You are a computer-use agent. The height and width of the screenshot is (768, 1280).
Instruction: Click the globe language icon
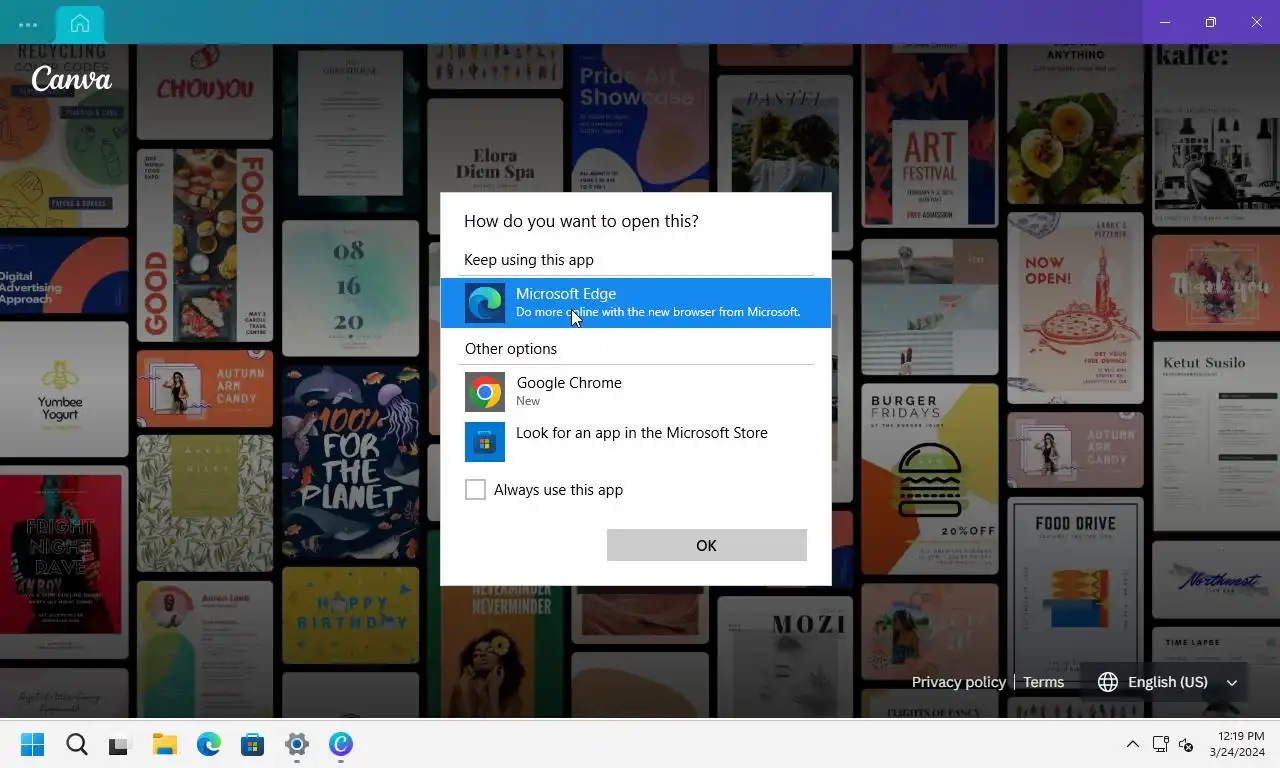point(1107,682)
